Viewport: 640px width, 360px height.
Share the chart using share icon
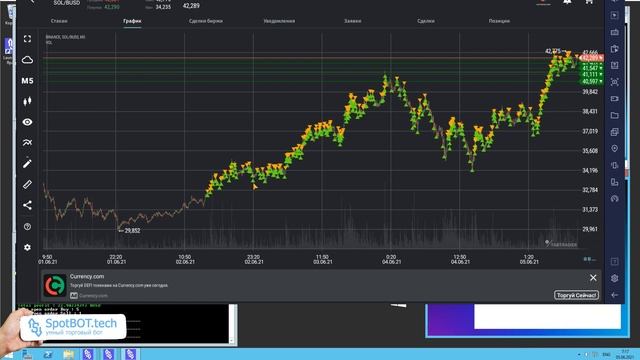(27, 205)
